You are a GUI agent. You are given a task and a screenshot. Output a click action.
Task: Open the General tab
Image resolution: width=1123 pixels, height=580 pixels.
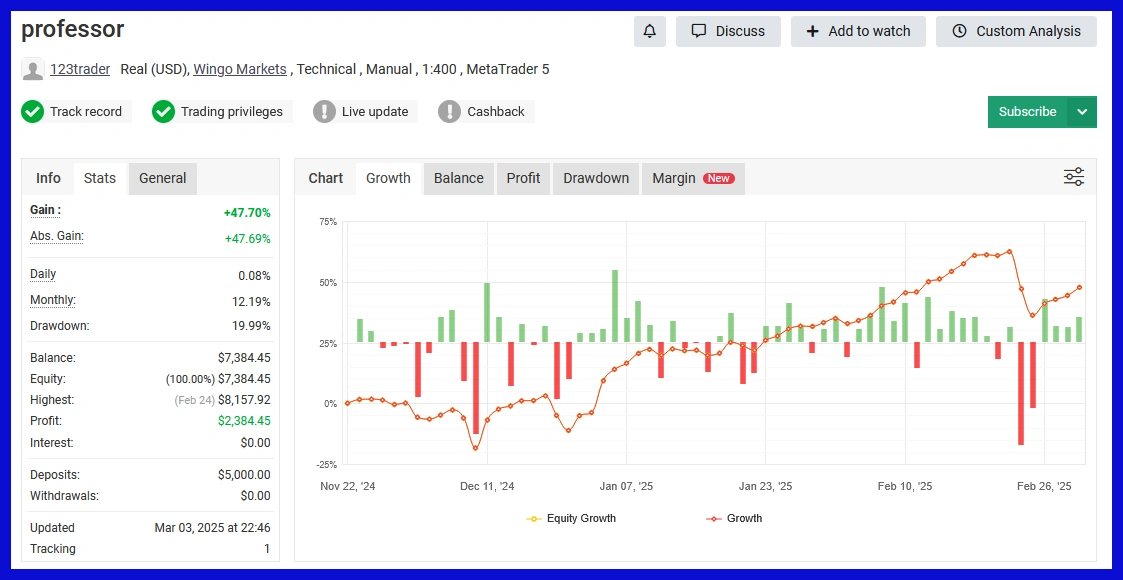[x=162, y=178]
